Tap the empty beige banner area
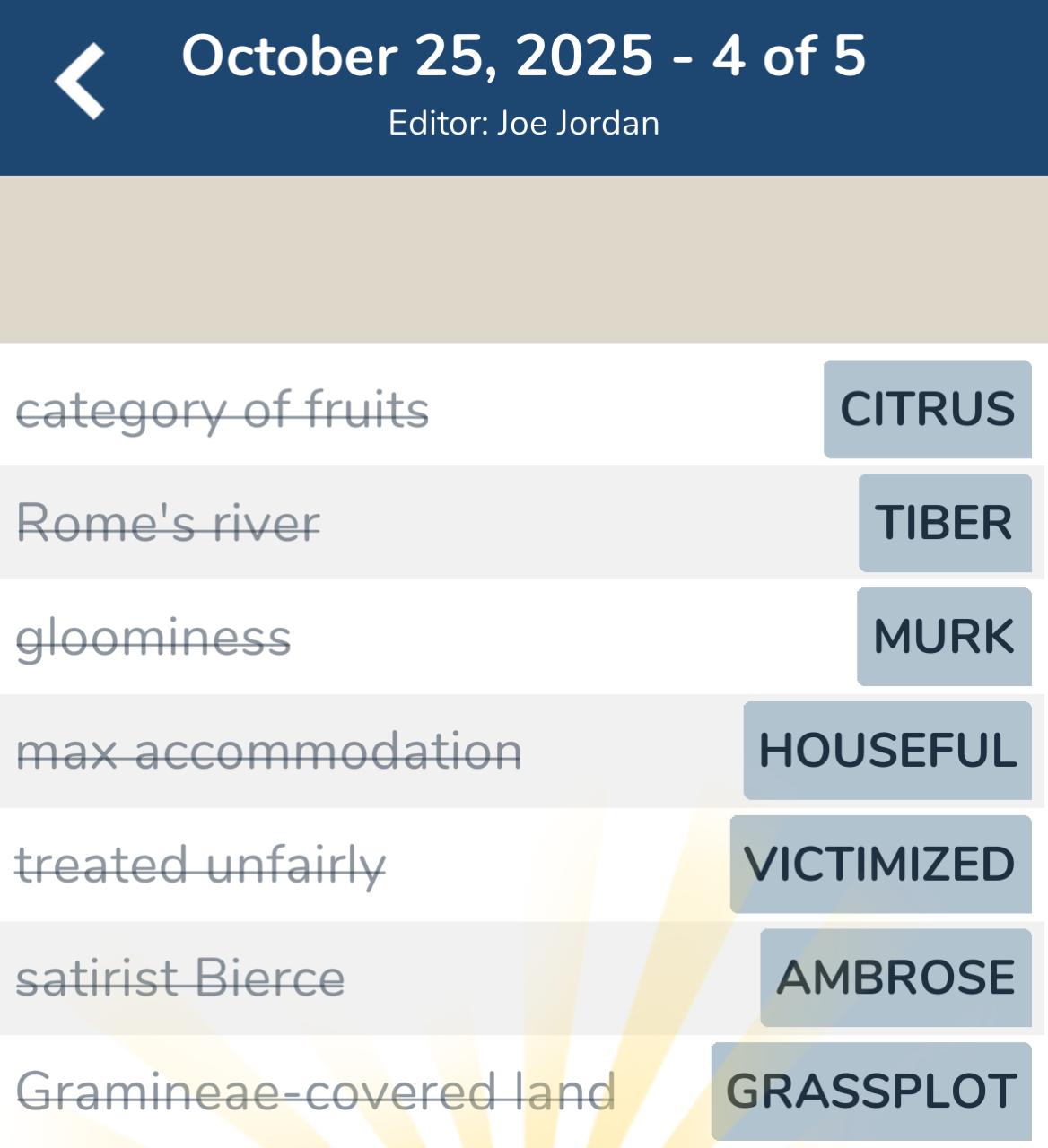This screenshot has width=1048, height=1148. [523, 259]
